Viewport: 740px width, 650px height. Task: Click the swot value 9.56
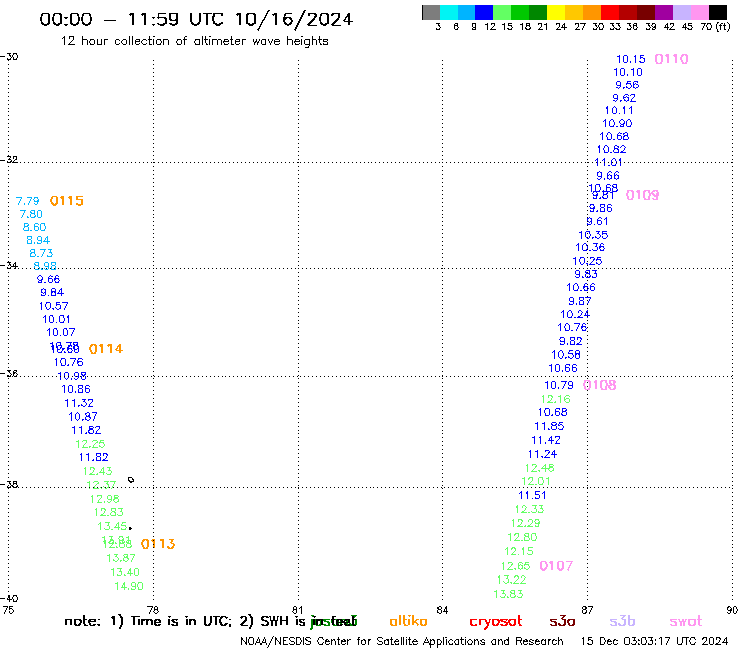(x=627, y=85)
